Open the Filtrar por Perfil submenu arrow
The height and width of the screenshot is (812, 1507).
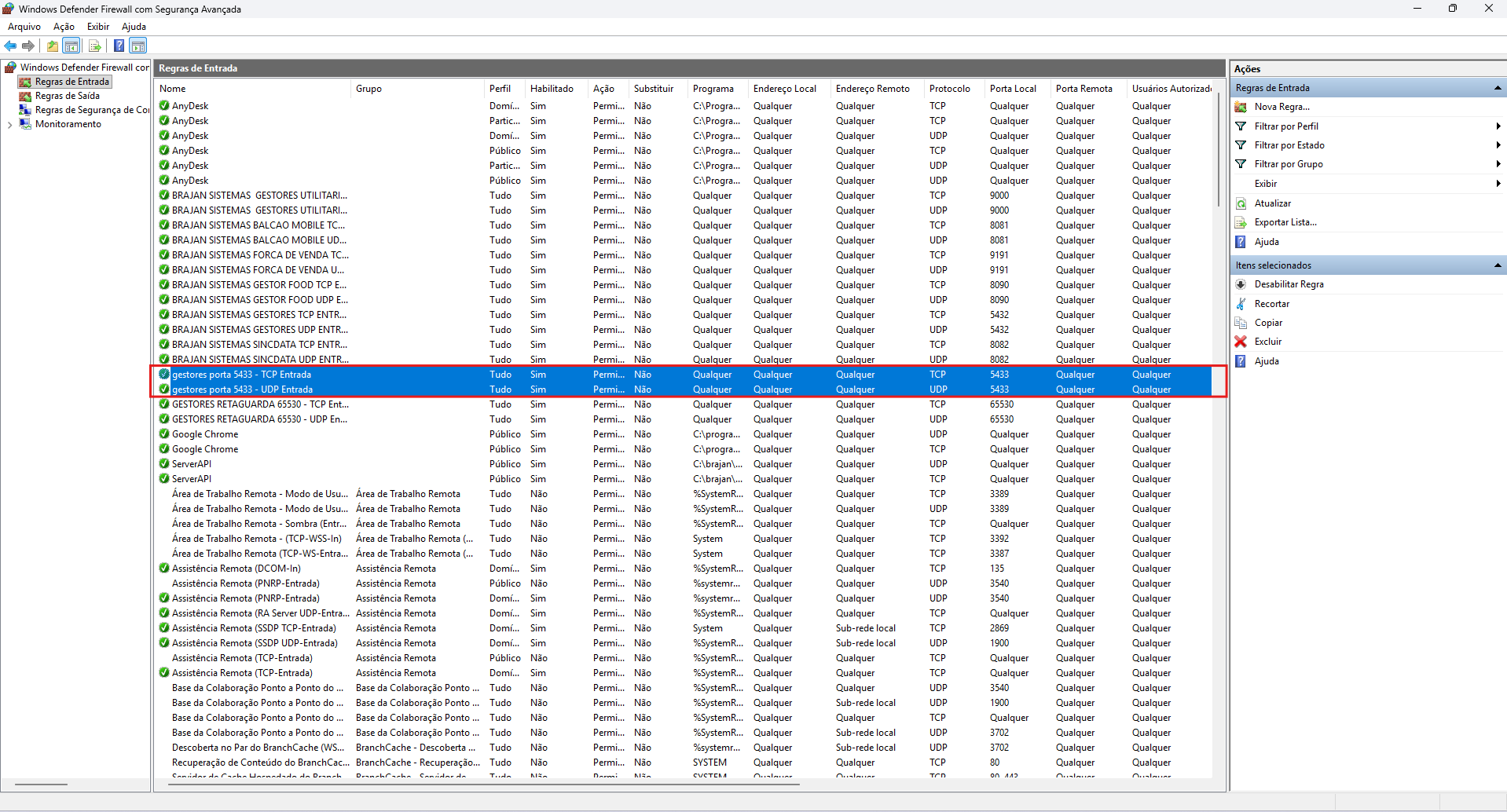1498,126
